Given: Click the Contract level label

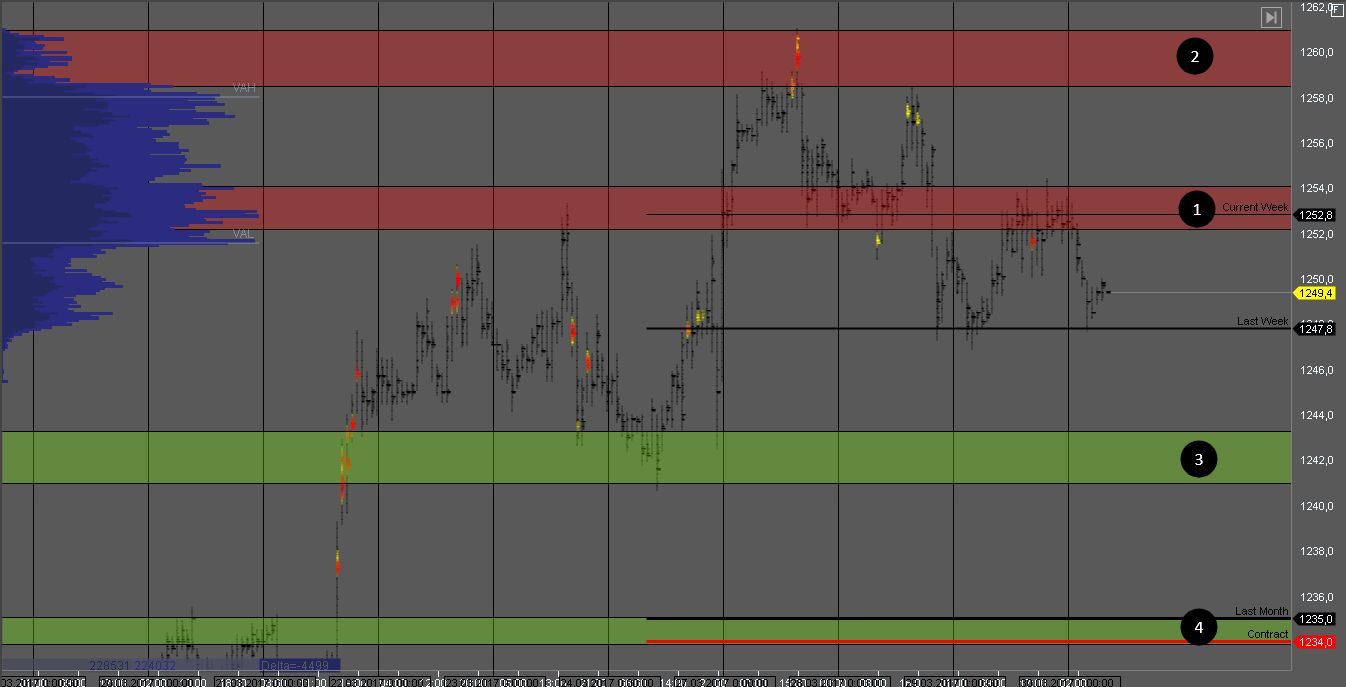Looking at the screenshot, I should coord(1267,634).
